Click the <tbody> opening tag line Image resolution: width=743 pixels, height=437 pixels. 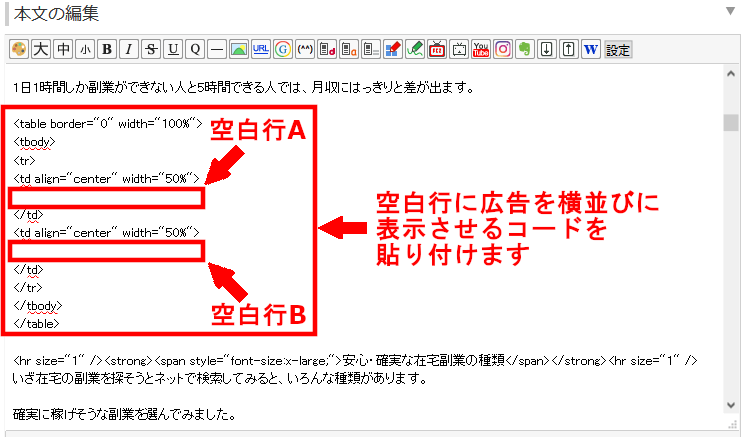coord(35,142)
